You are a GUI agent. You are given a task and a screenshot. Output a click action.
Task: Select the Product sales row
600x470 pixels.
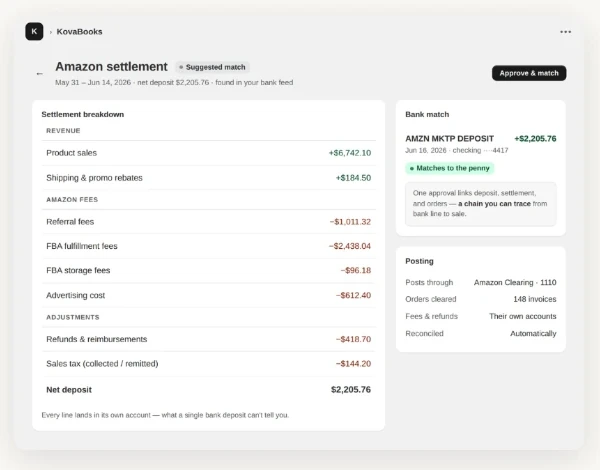tap(209, 153)
